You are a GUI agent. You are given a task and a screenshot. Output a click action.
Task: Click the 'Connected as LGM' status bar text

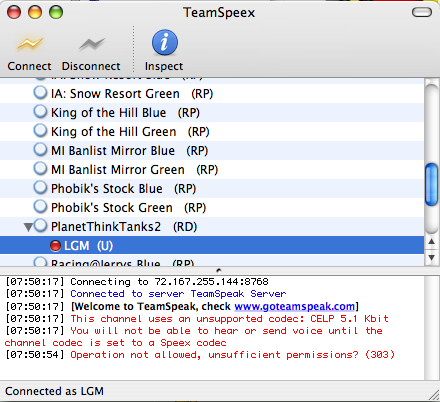click(x=54, y=391)
